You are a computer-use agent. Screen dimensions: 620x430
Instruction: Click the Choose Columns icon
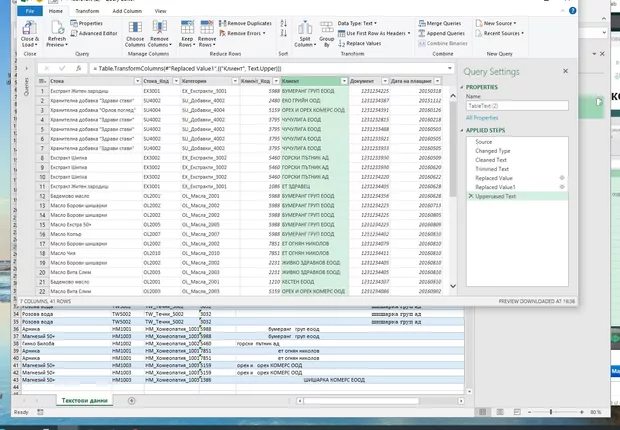(x=135, y=28)
